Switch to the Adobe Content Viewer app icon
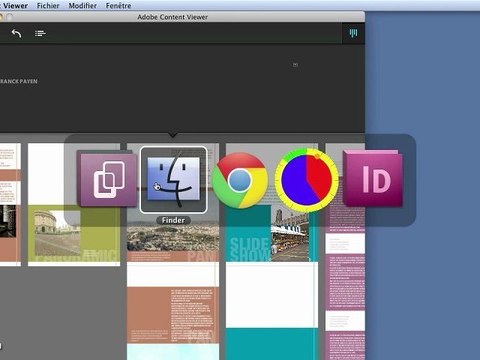Viewport: 480px width, 360px height. [107, 178]
